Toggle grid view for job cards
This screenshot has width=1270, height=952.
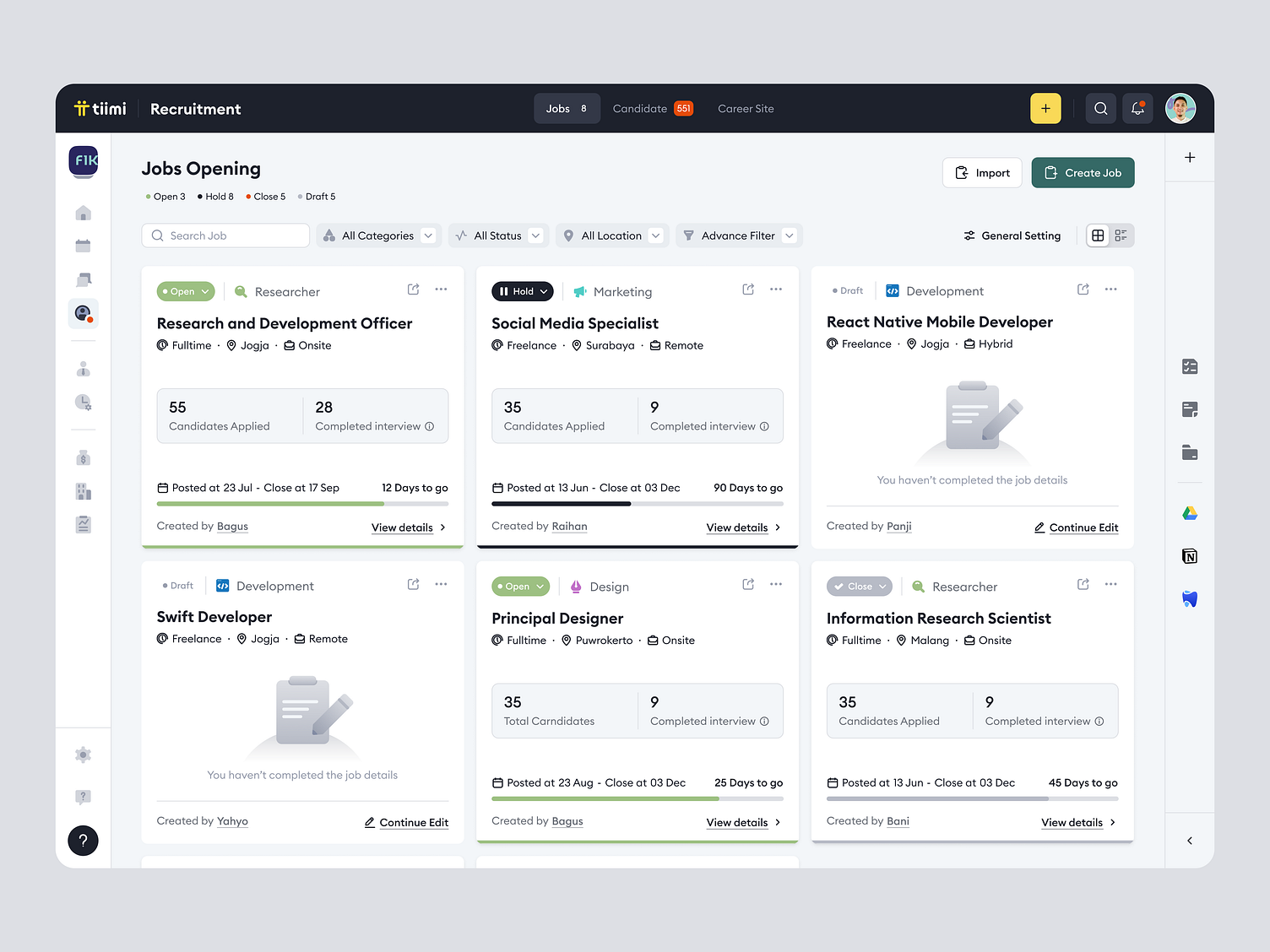pos(1098,235)
